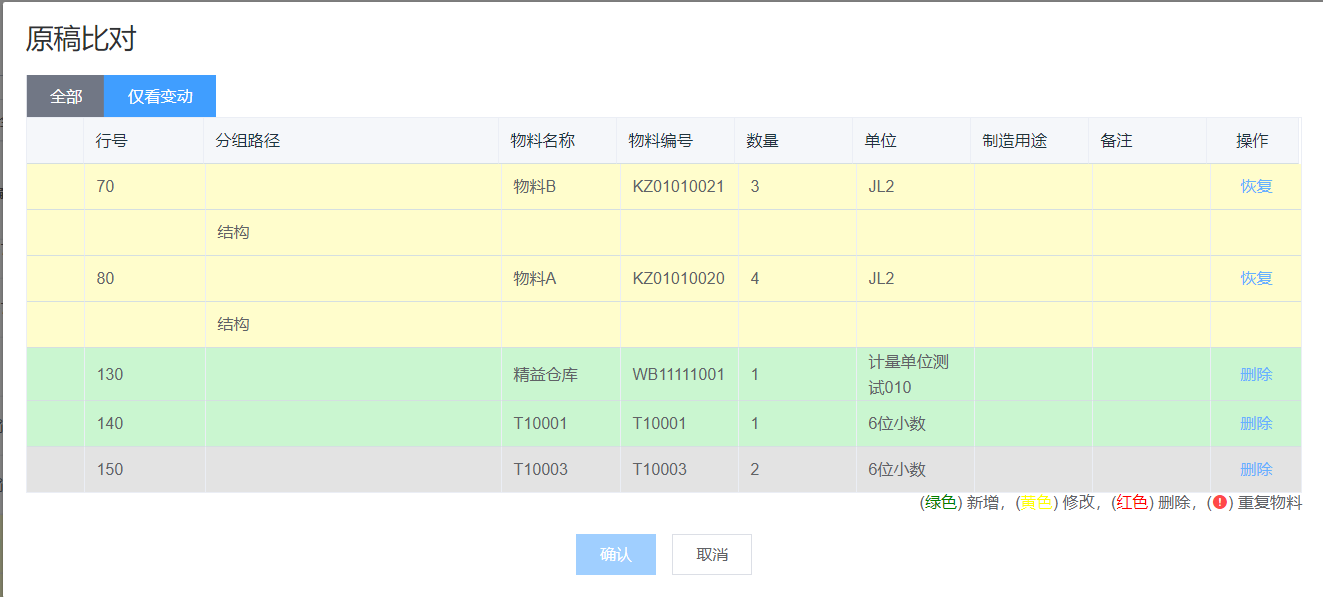Select the 精益仓库 material cell
Image resolution: width=1323 pixels, height=597 pixels.
click(546, 374)
